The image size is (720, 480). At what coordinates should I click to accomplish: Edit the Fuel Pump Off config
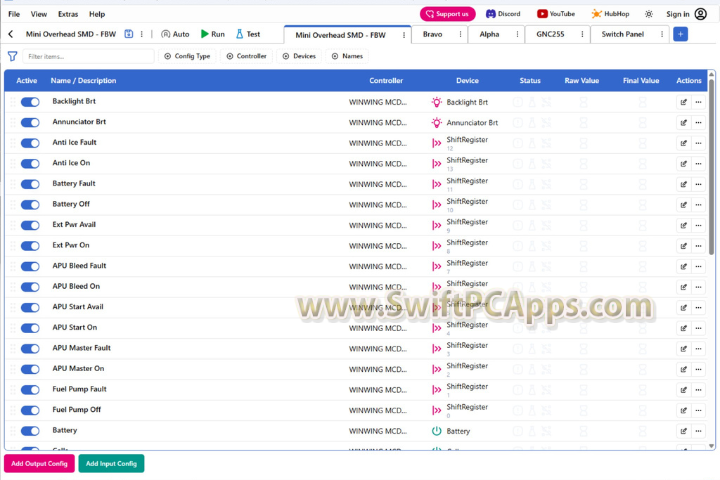pos(684,410)
